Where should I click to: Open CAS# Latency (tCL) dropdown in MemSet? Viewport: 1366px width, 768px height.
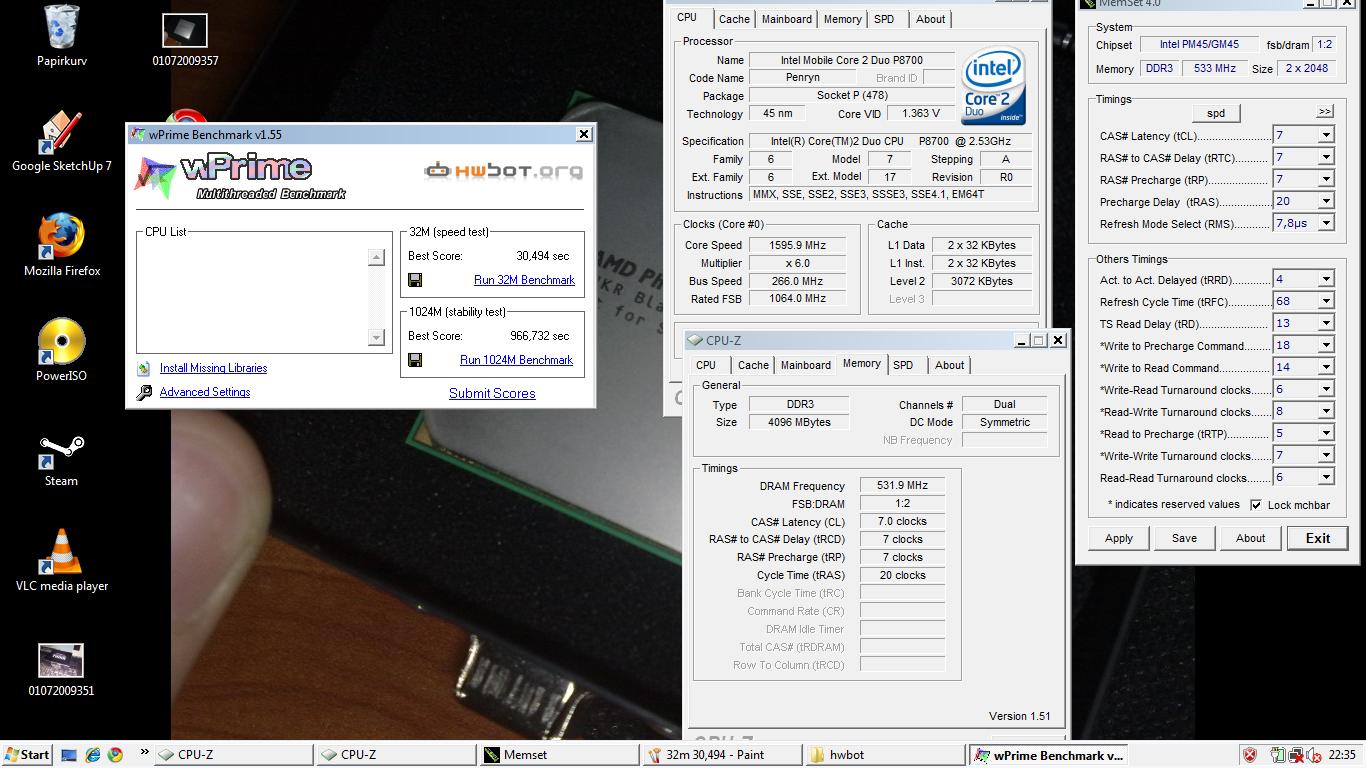click(x=1326, y=135)
